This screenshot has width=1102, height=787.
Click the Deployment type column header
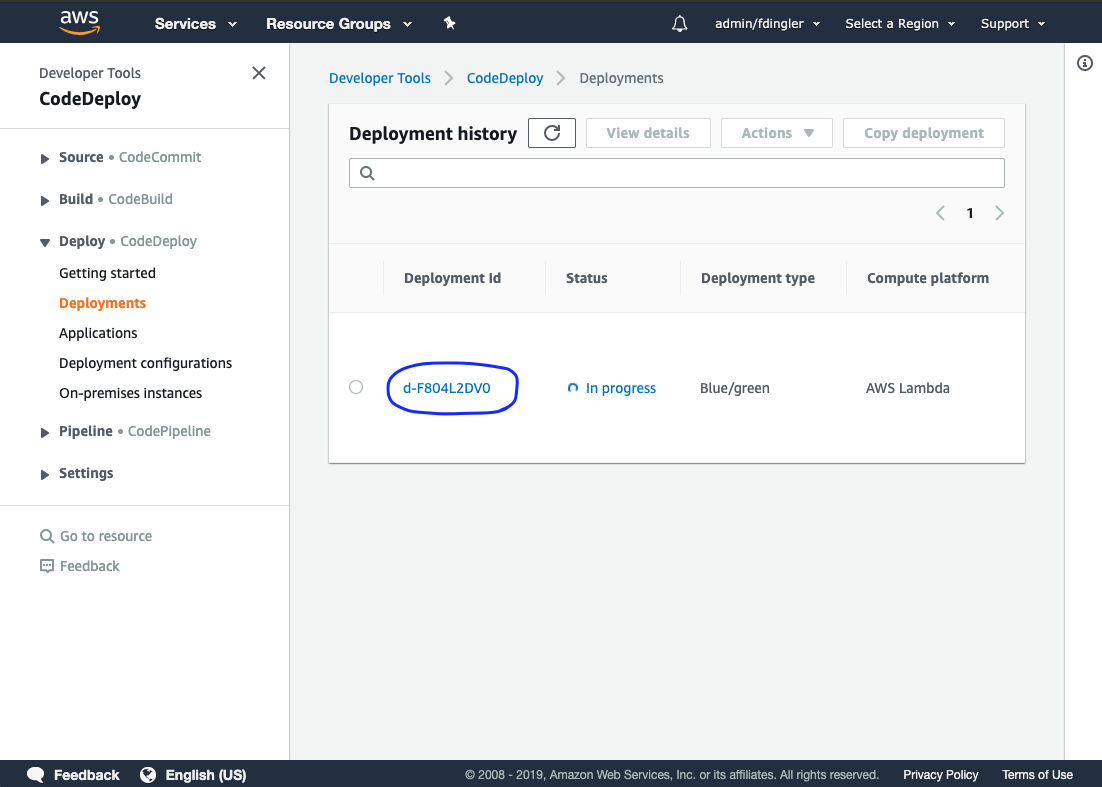(758, 278)
